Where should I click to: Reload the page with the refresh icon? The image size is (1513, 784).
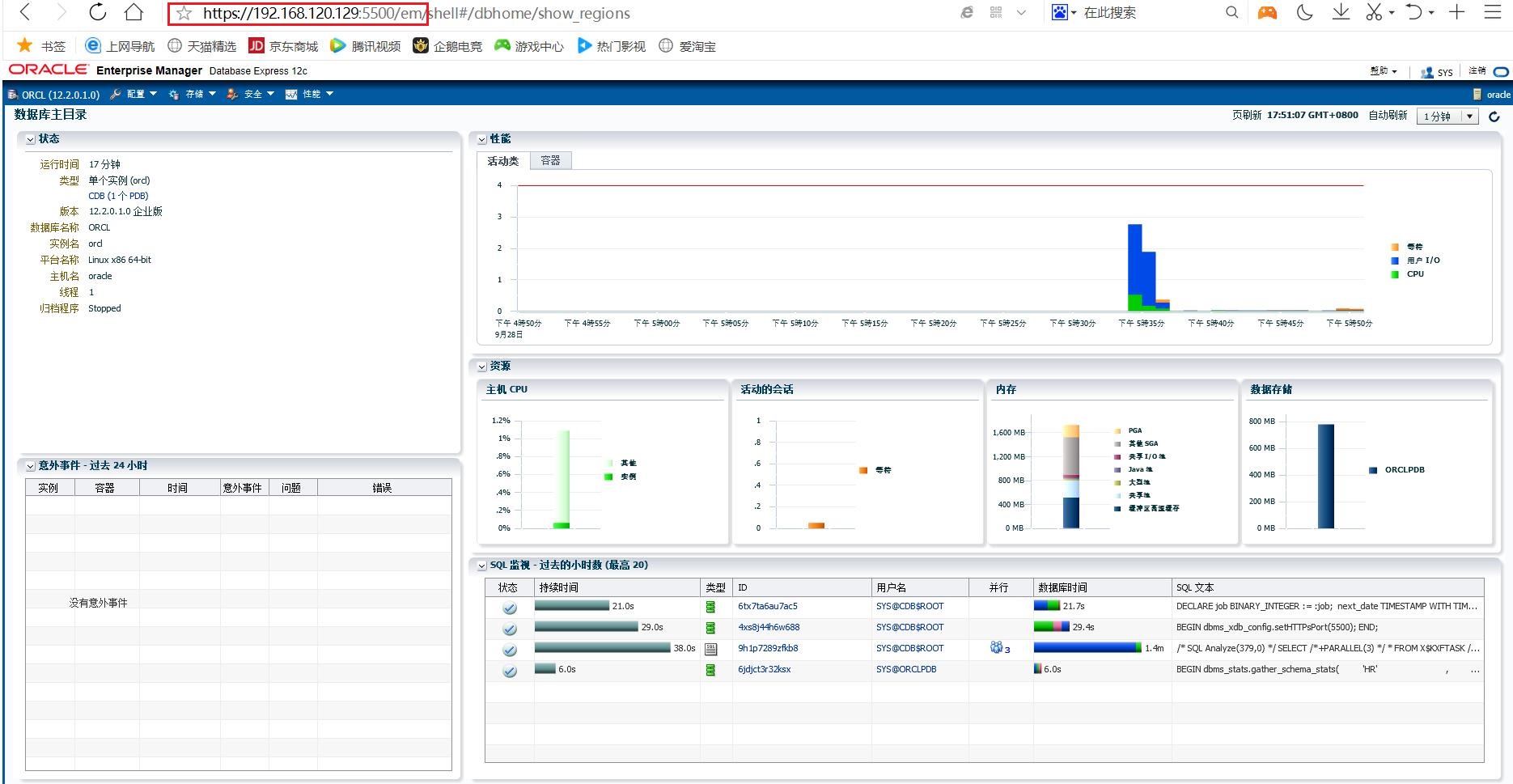click(x=97, y=12)
